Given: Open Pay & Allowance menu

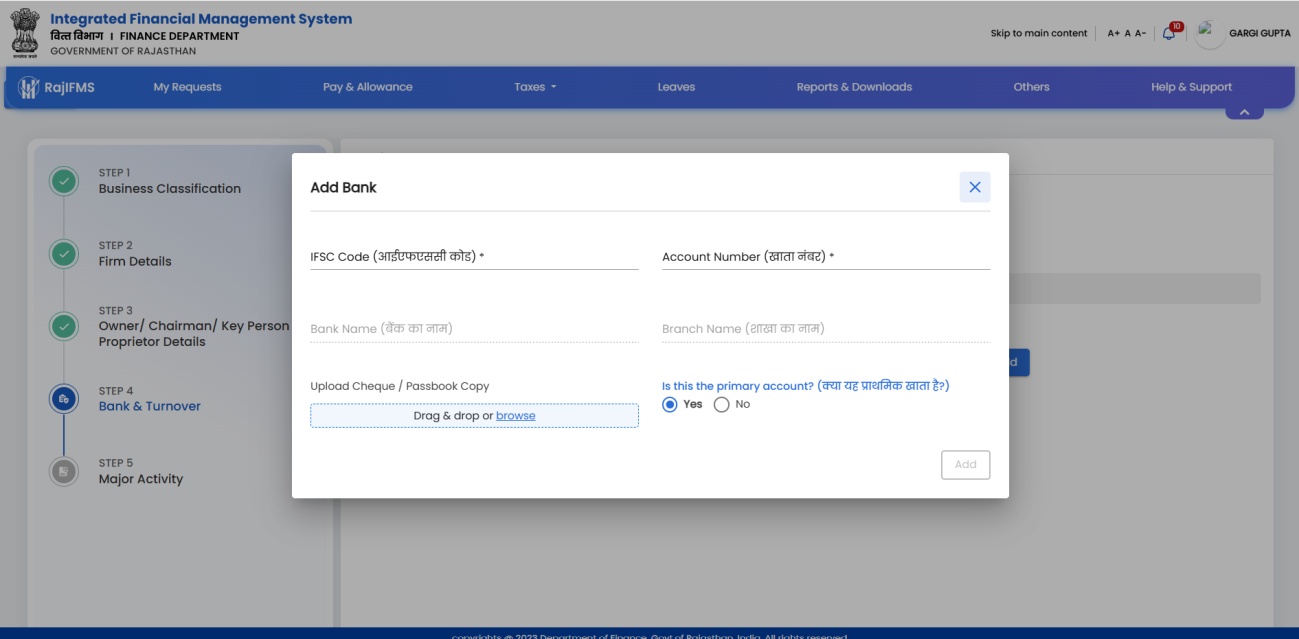Looking at the screenshot, I should point(367,87).
